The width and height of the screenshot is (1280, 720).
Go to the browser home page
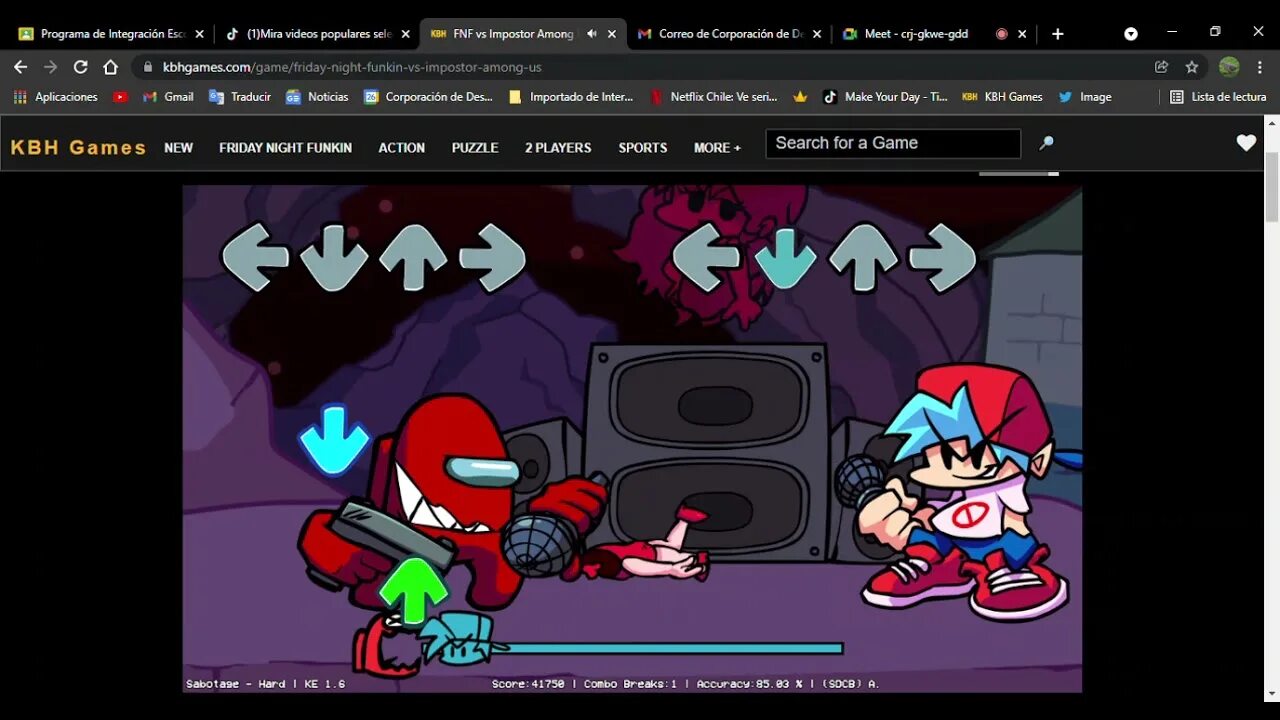click(111, 67)
